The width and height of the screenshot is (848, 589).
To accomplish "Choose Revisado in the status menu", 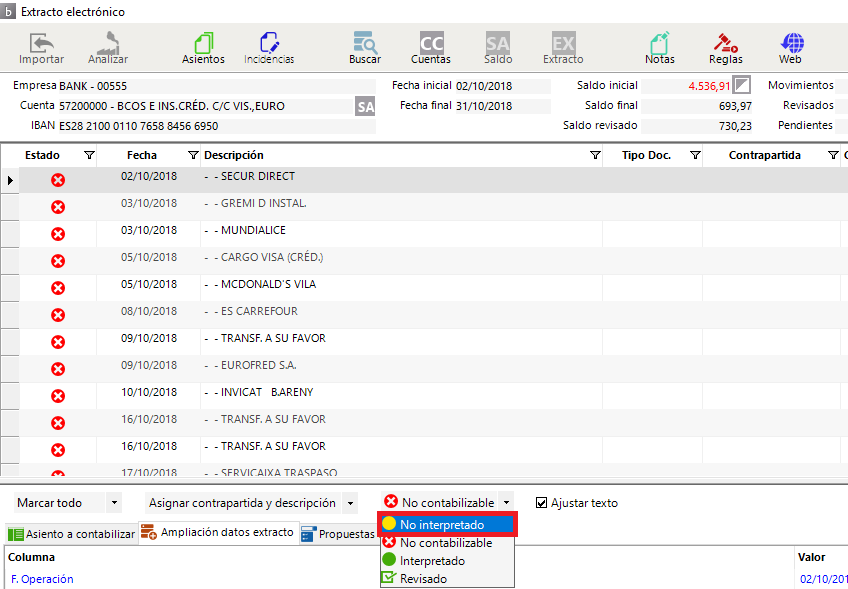I will pos(448,579).
